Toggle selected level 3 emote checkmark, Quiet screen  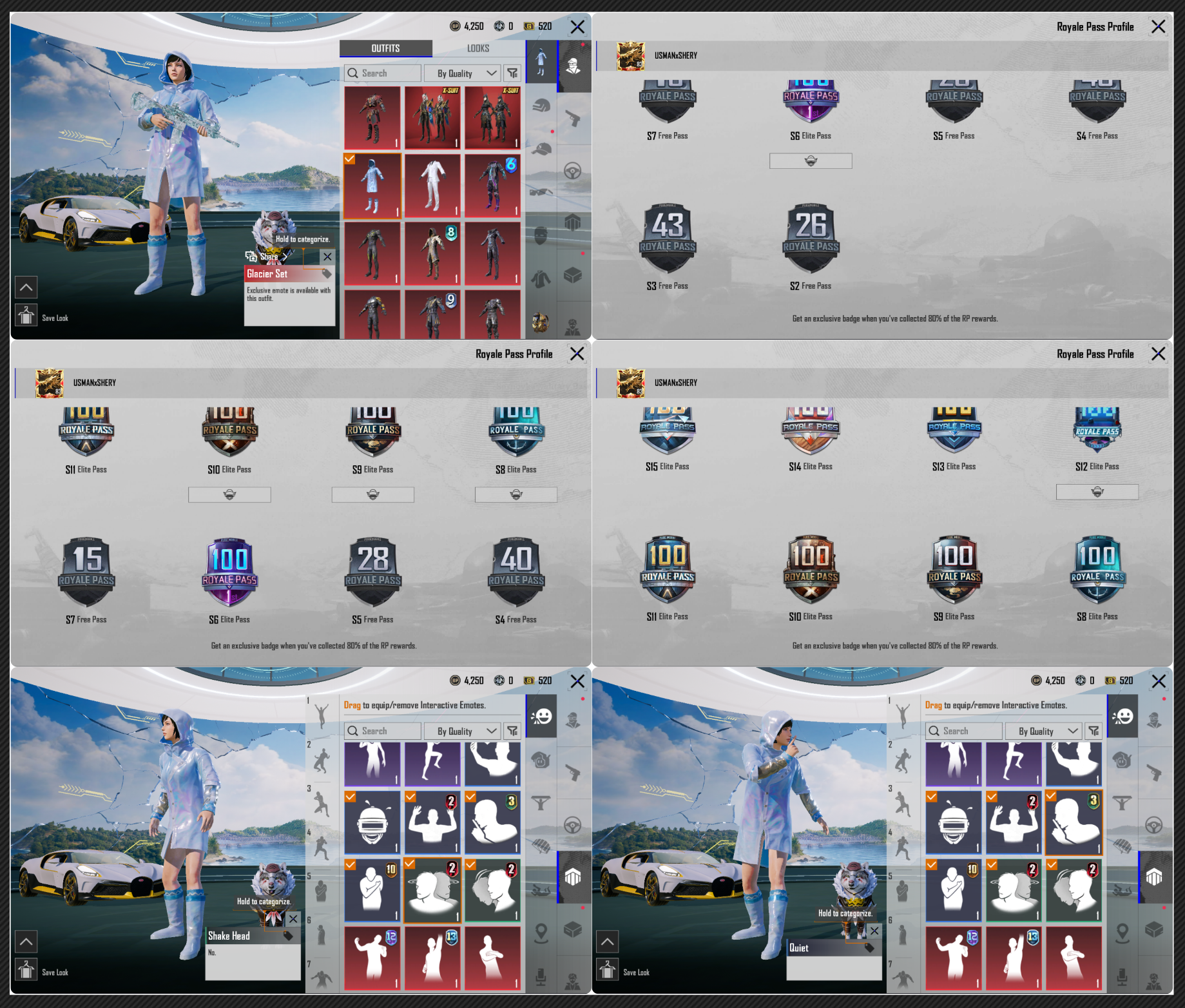[1052, 797]
